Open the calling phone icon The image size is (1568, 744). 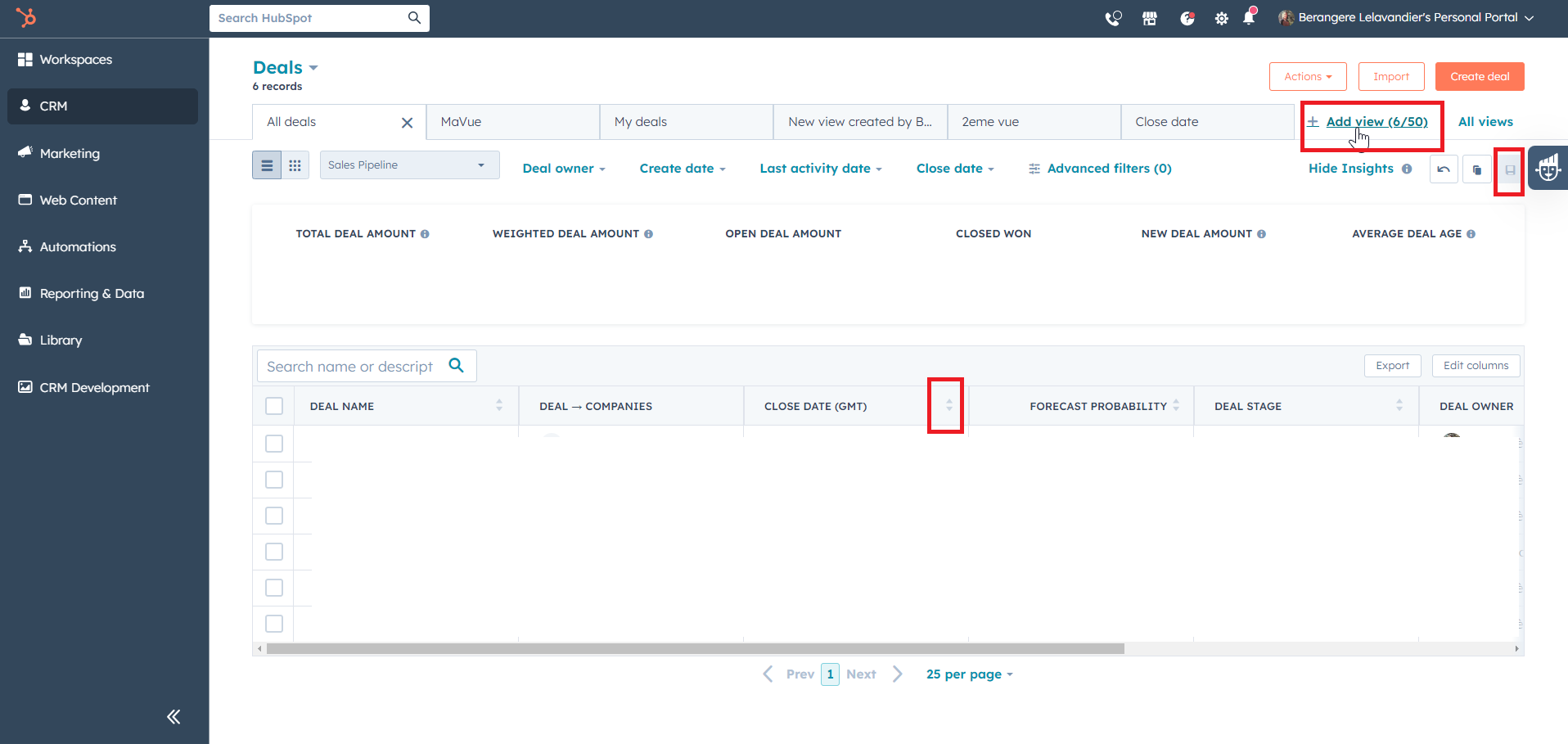pos(1113,18)
